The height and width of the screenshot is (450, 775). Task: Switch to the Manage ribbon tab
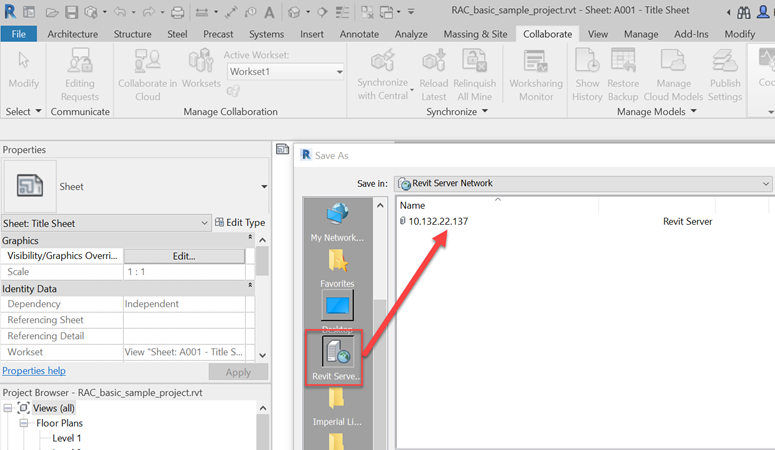point(641,34)
